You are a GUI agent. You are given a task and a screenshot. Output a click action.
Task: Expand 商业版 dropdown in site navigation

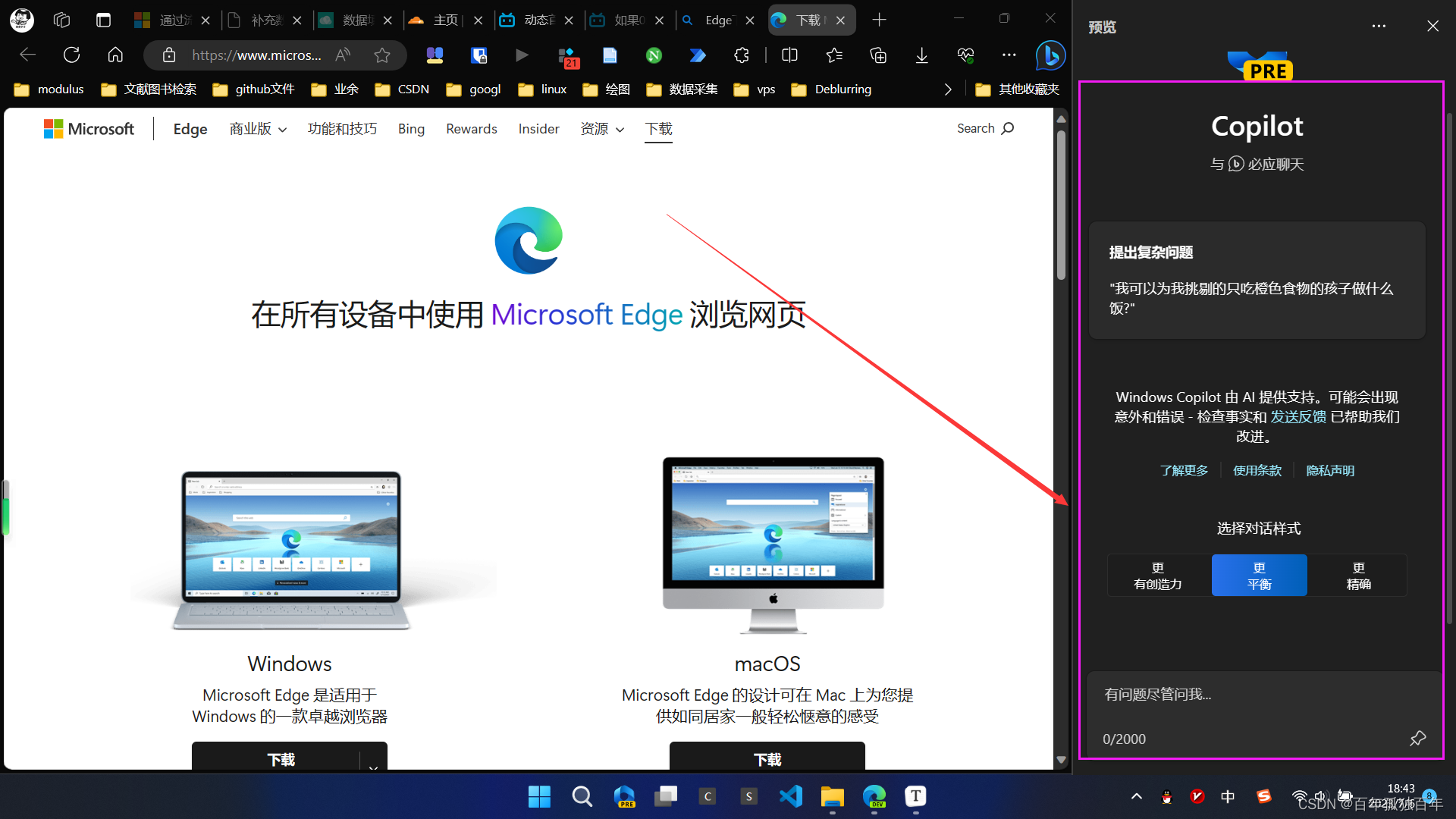coord(258,129)
